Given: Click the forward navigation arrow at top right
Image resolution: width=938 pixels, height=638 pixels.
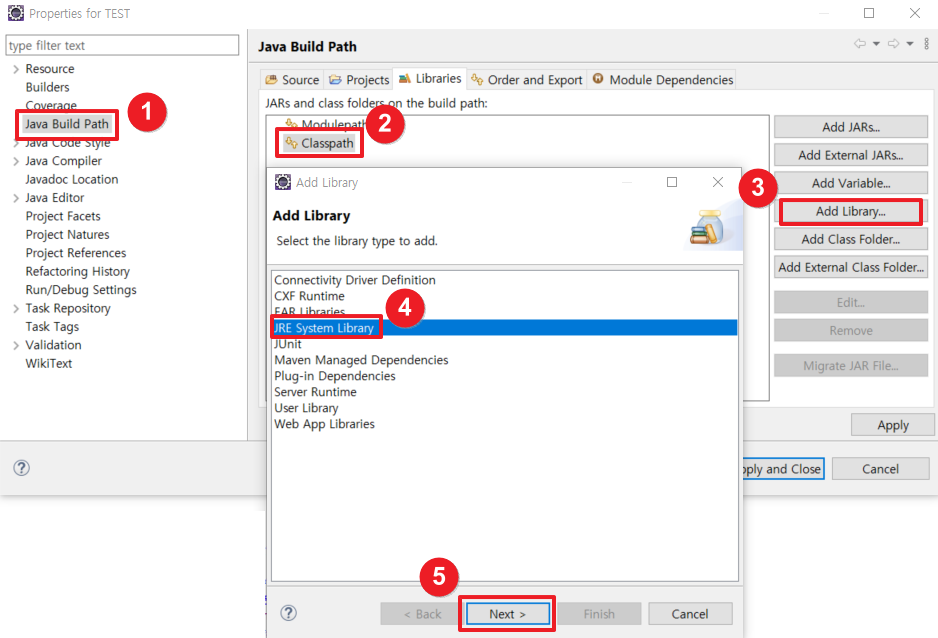Looking at the screenshot, I should tap(893, 43).
